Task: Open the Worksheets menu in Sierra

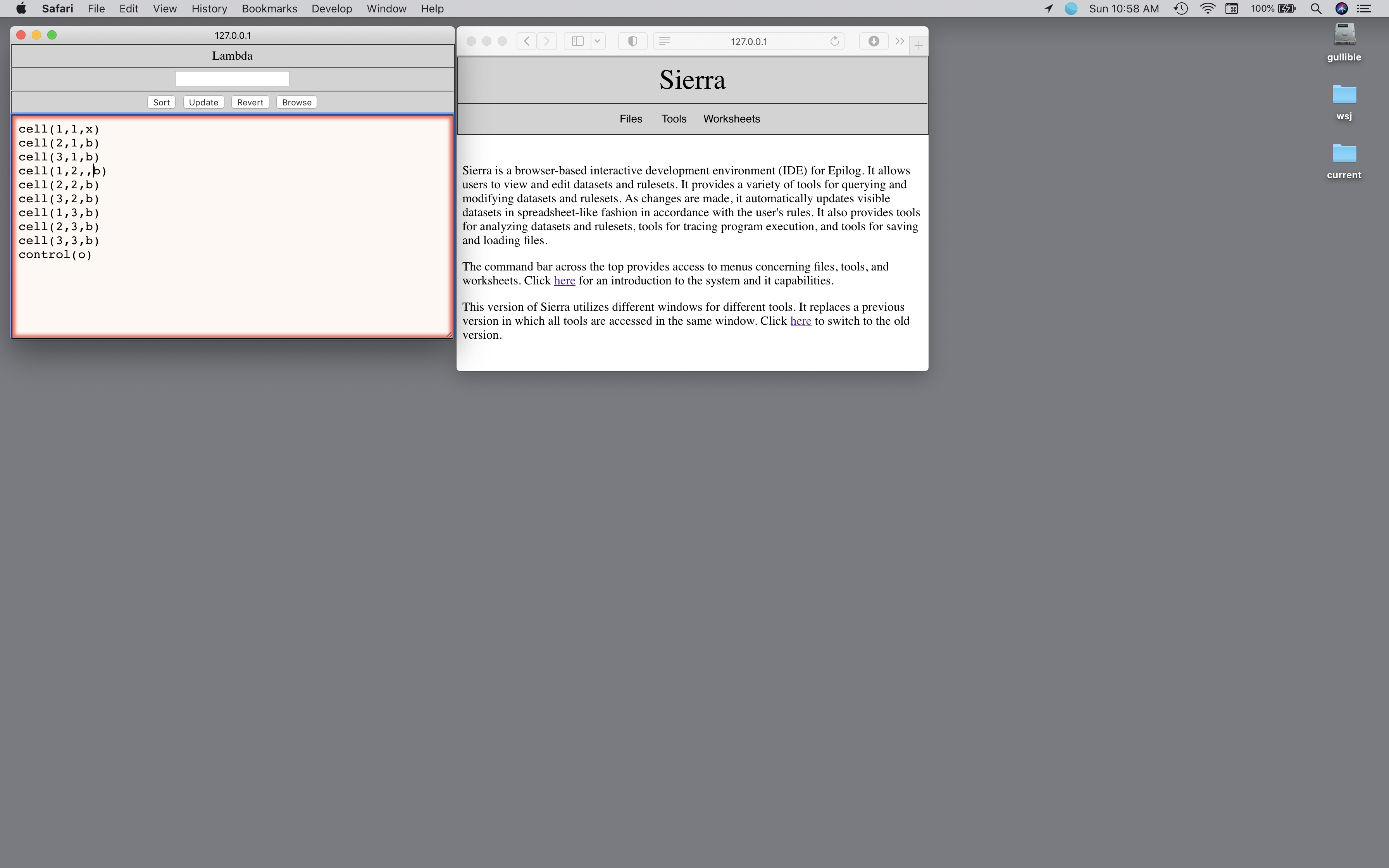Action: pyautogui.click(x=731, y=119)
